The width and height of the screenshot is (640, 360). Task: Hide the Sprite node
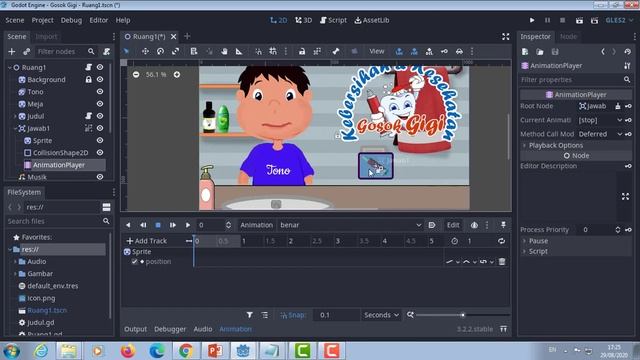point(100,140)
